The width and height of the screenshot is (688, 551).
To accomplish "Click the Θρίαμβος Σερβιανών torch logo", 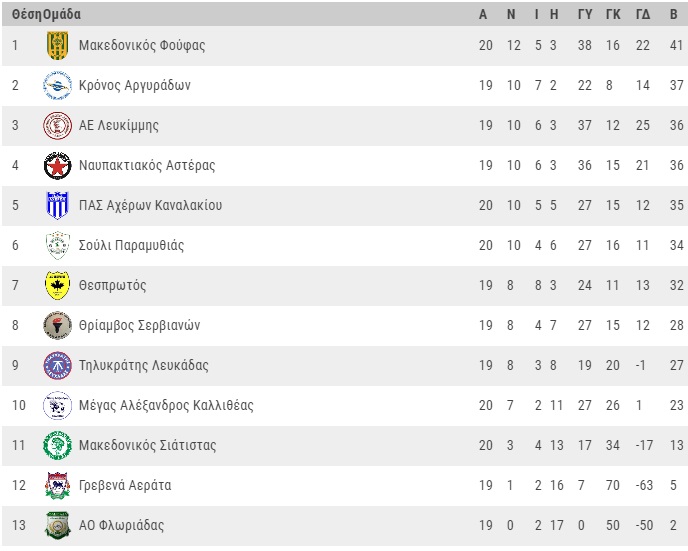I will tap(57, 325).
